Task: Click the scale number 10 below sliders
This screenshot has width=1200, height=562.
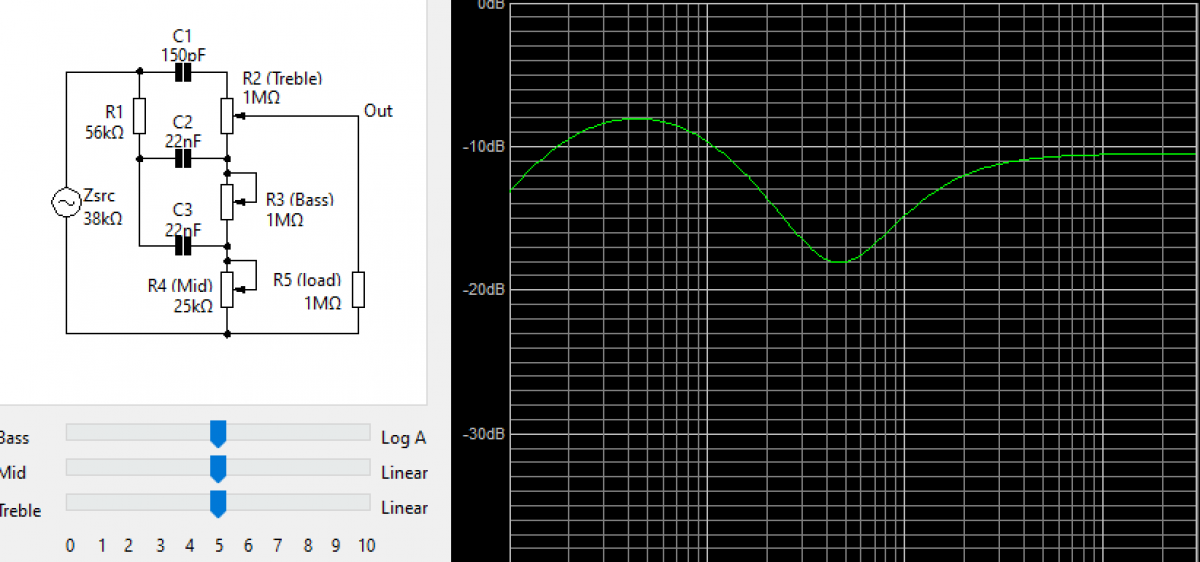Action: 366,546
